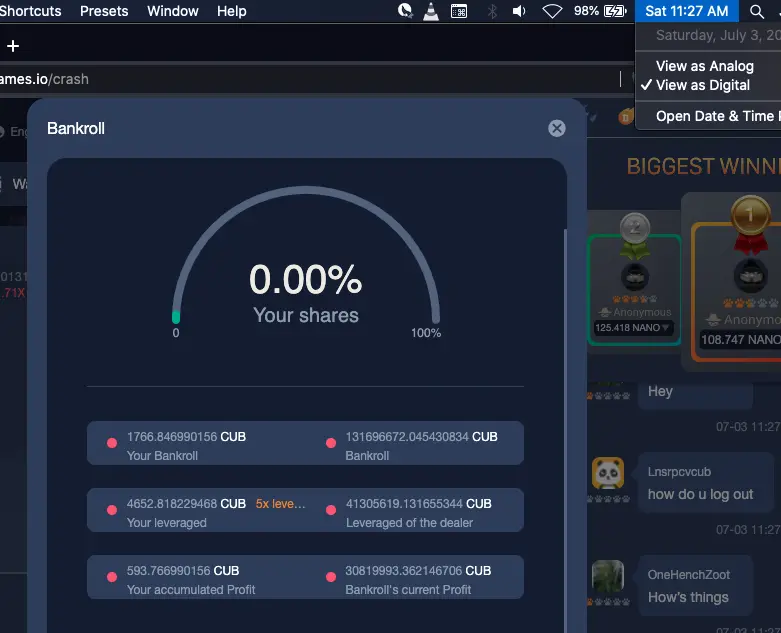Click red dot beside Your leveraged

pyautogui.click(x=112, y=510)
